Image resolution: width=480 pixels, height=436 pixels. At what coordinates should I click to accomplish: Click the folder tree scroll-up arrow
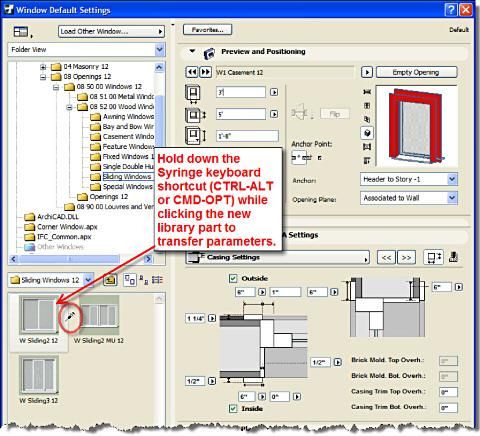159,67
